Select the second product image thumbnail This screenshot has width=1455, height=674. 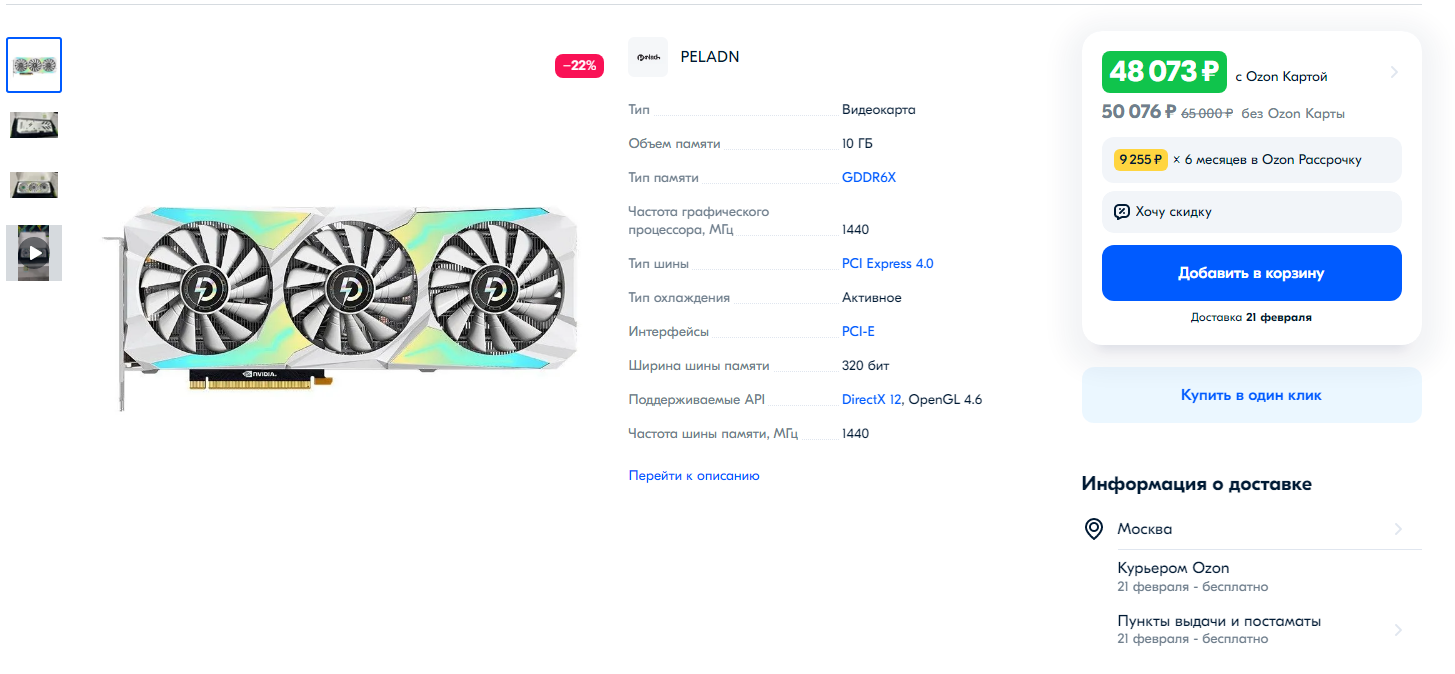click(x=34, y=125)
